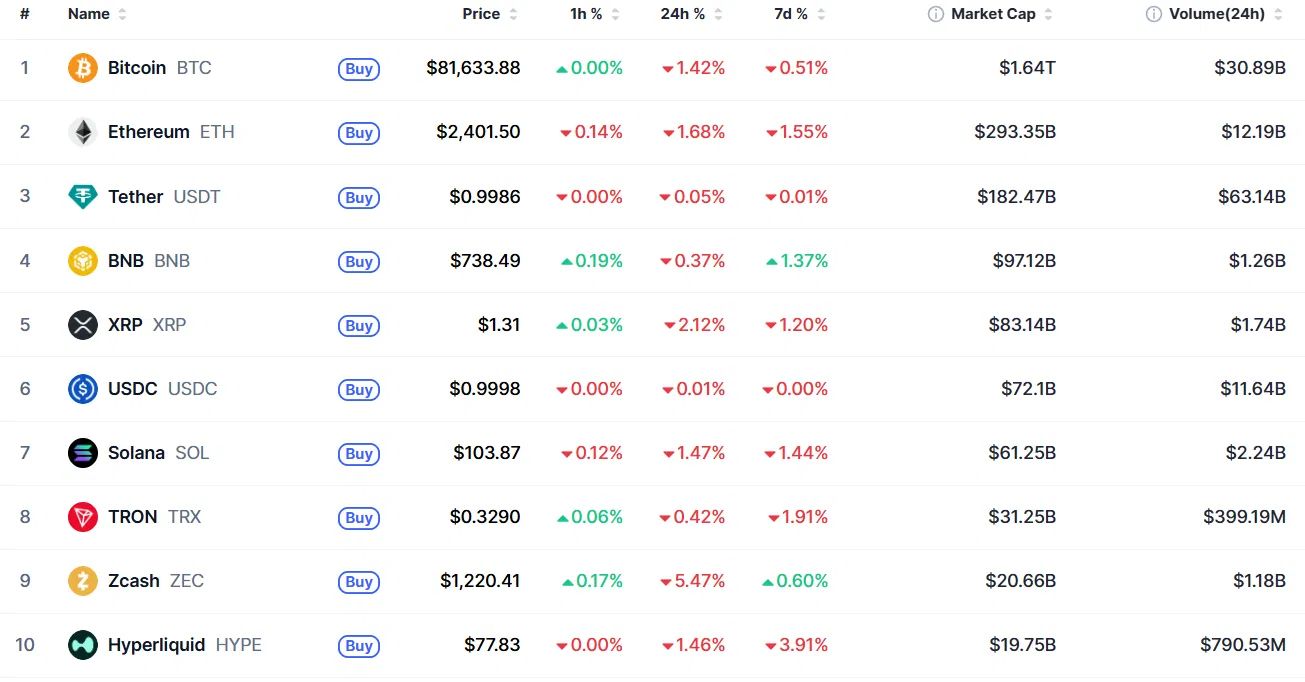Click the Volume(24h) info icon
The width and height of the screenshot is (1305, 682).
(x=1153, y=14)
